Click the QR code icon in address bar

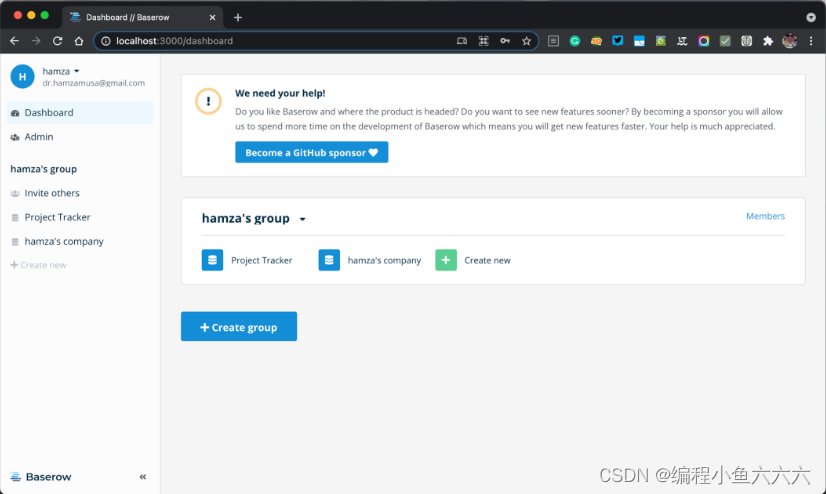point(483,41)
